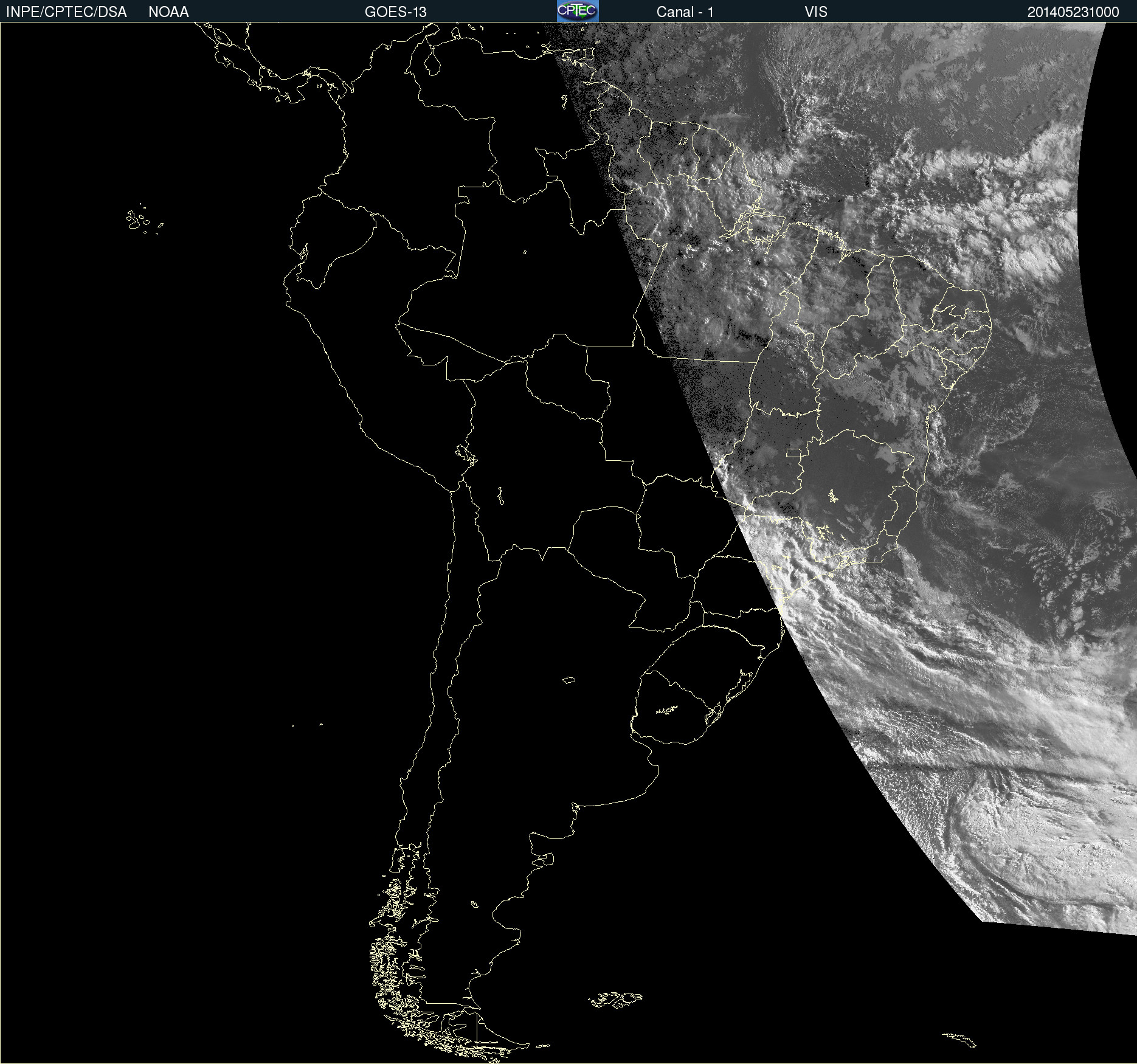Select the GOES-13 satellite label
The image size is (1137, 1064).
click(395, 12)
